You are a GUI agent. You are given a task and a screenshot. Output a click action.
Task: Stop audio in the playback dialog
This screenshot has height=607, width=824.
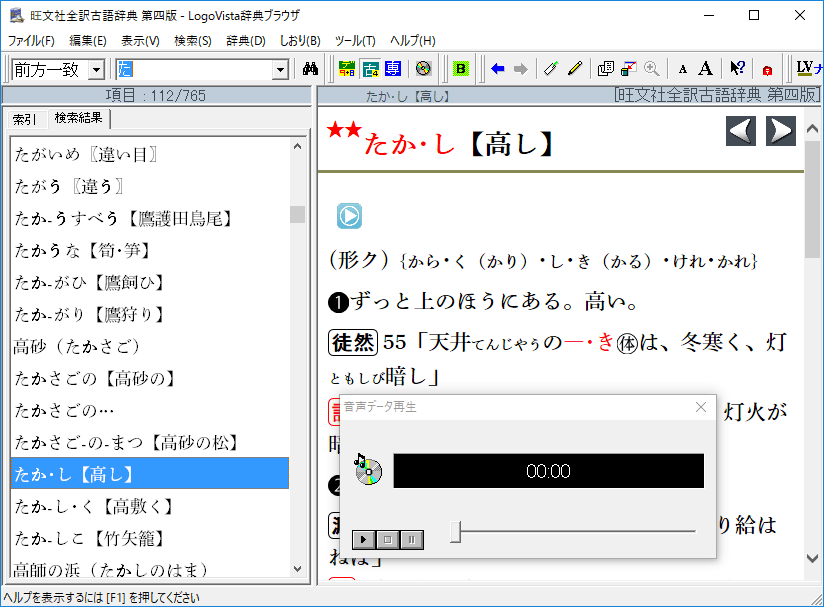(388, 539)
